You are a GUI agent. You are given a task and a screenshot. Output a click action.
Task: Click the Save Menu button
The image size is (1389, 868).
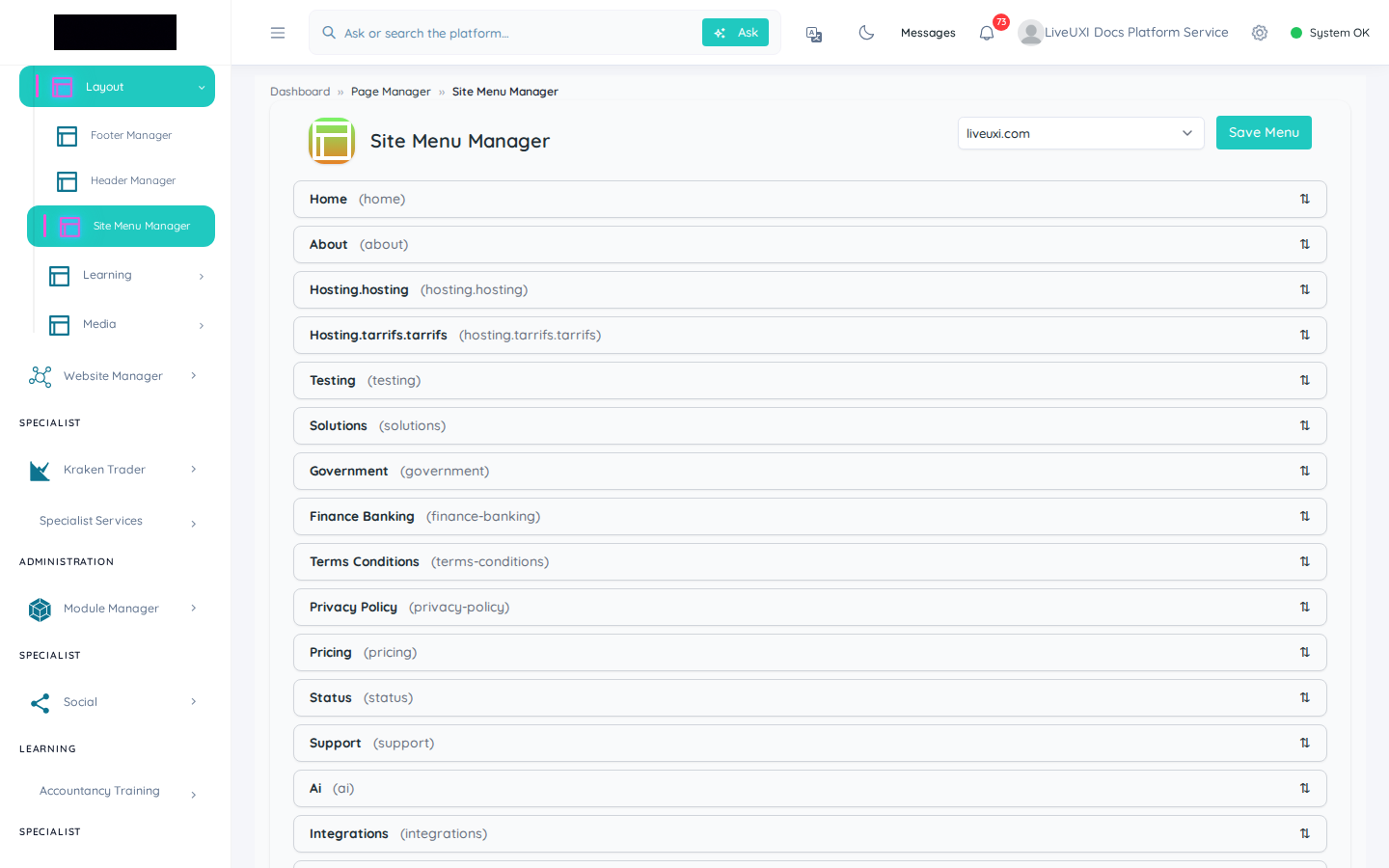pyautogui.click(x=1264, y=133)
